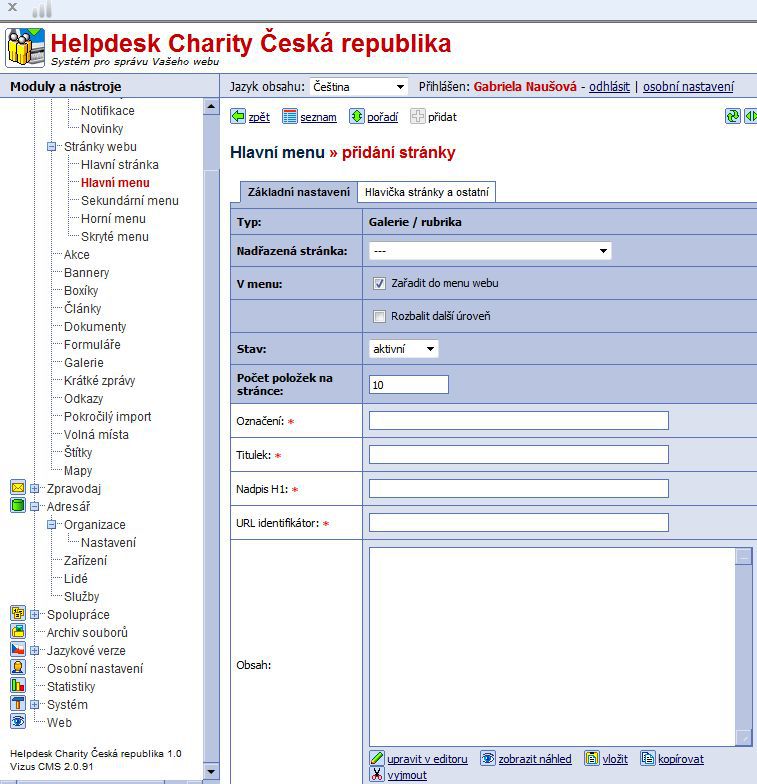Click the odhlásit link
The width and height of the screenshot is (757, 784).
pos(609,86)
